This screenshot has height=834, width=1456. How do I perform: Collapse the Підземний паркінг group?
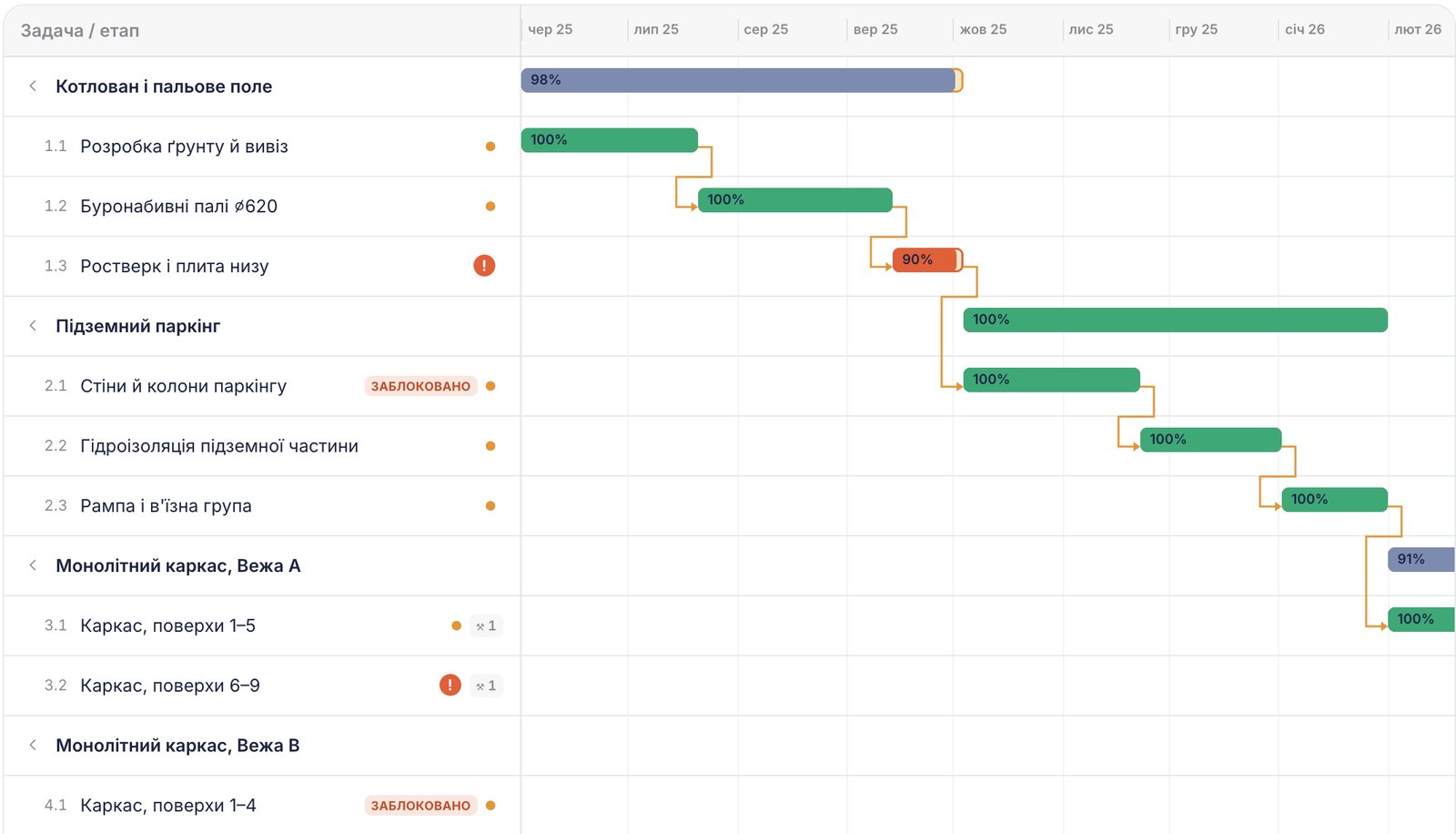click(x=33, y=326)
